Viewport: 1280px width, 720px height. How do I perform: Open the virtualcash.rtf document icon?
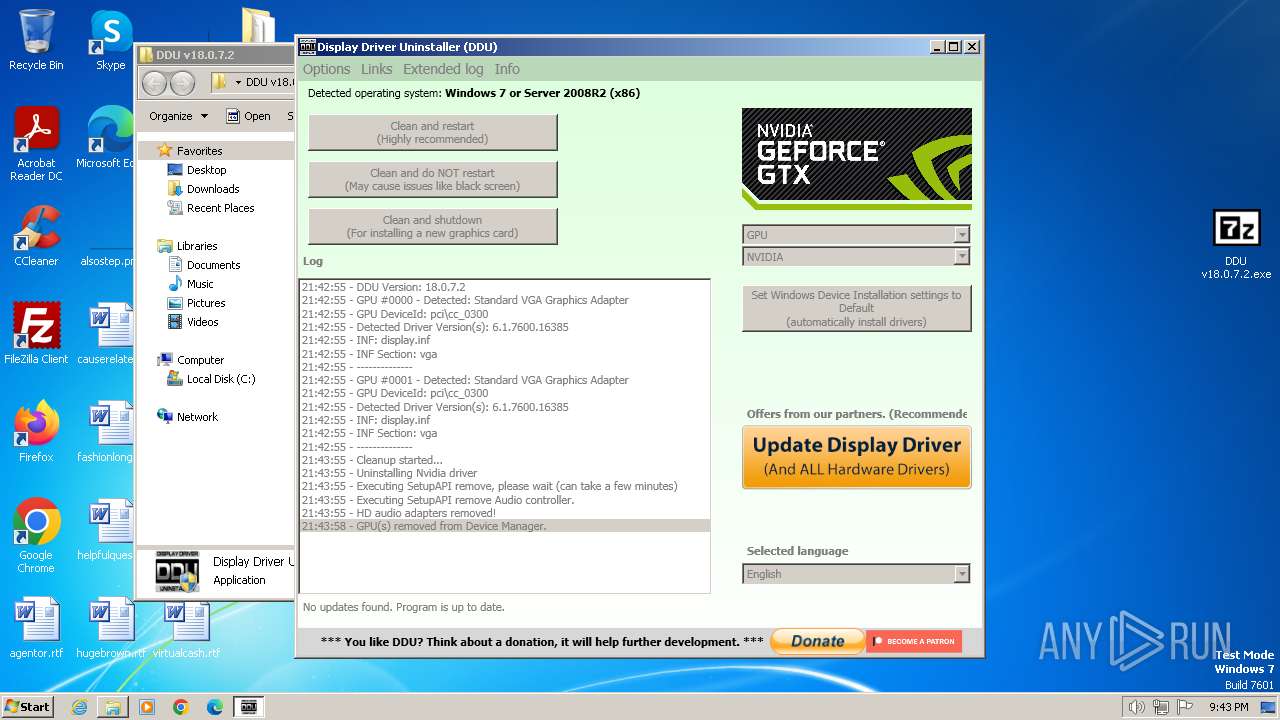[186, 628]
